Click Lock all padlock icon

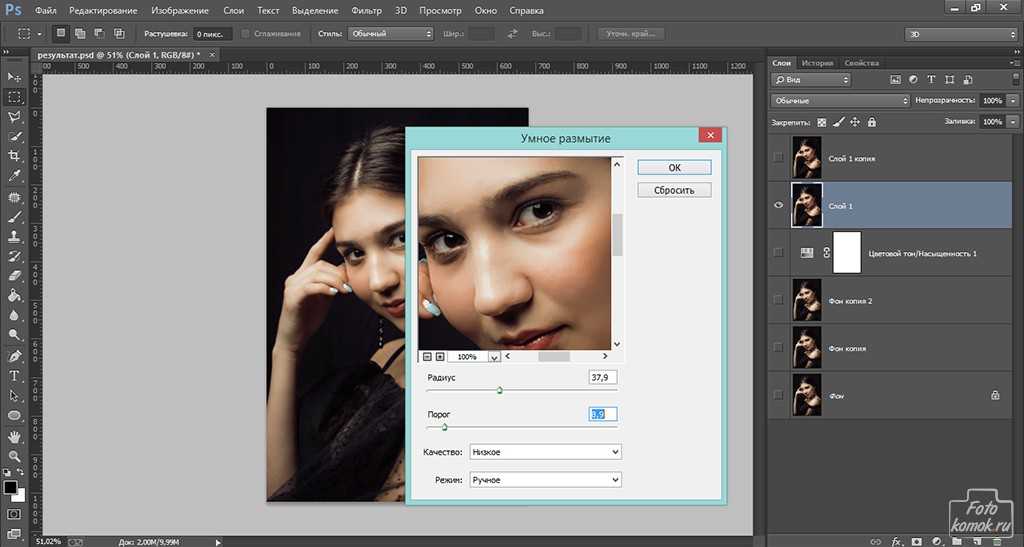[871, 122]
